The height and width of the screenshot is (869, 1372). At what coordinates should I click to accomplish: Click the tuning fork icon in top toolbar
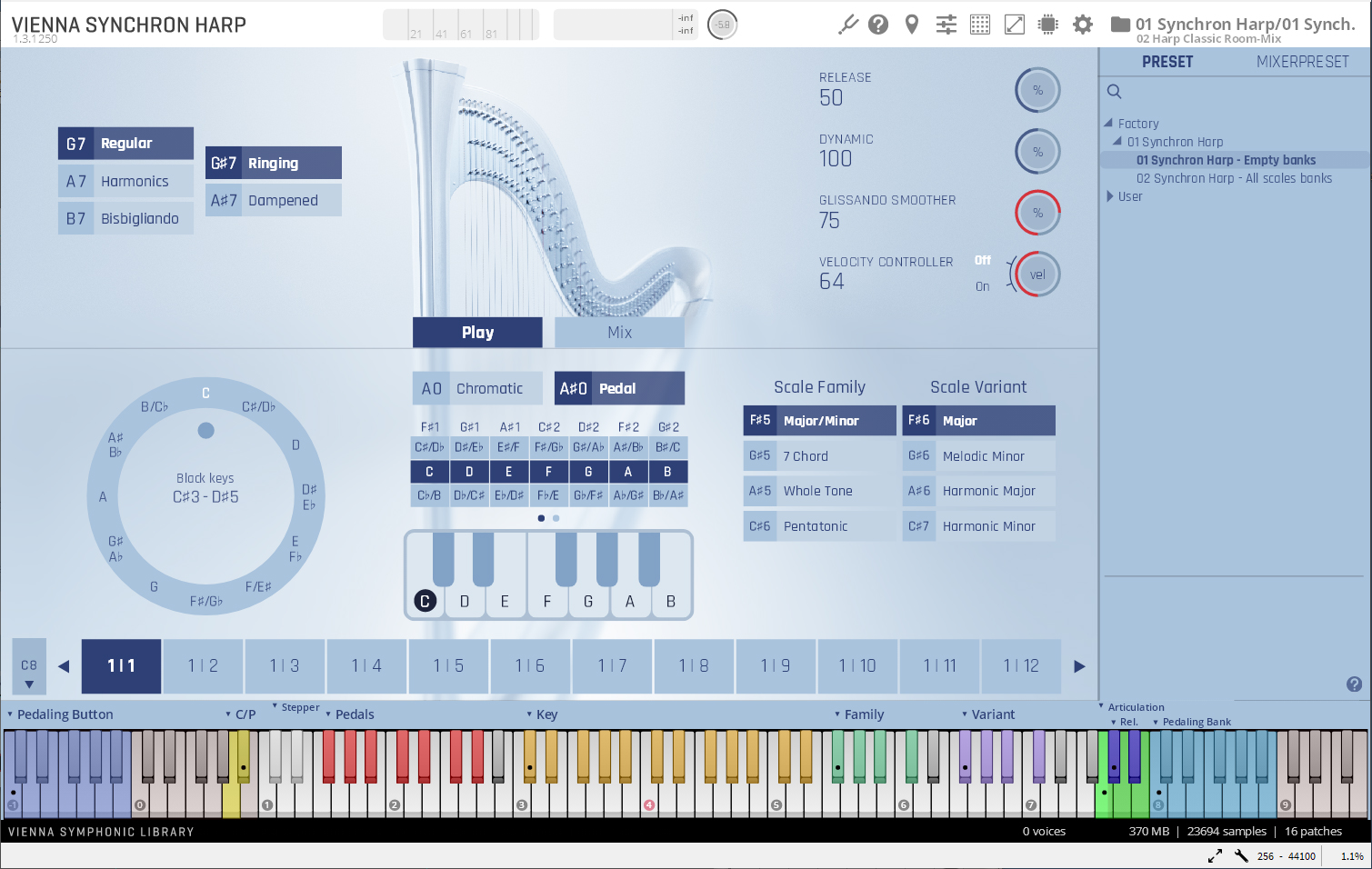point(847,25)
